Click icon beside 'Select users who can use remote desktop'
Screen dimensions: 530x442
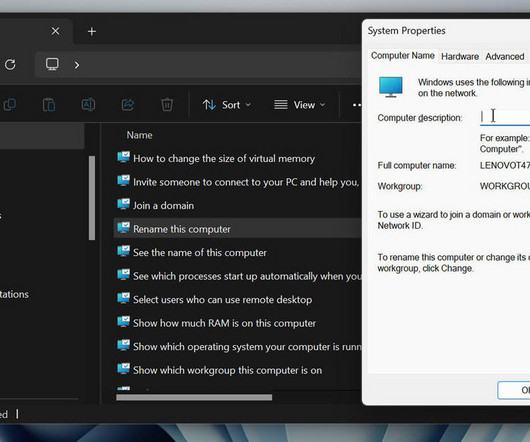click(123, 298)
